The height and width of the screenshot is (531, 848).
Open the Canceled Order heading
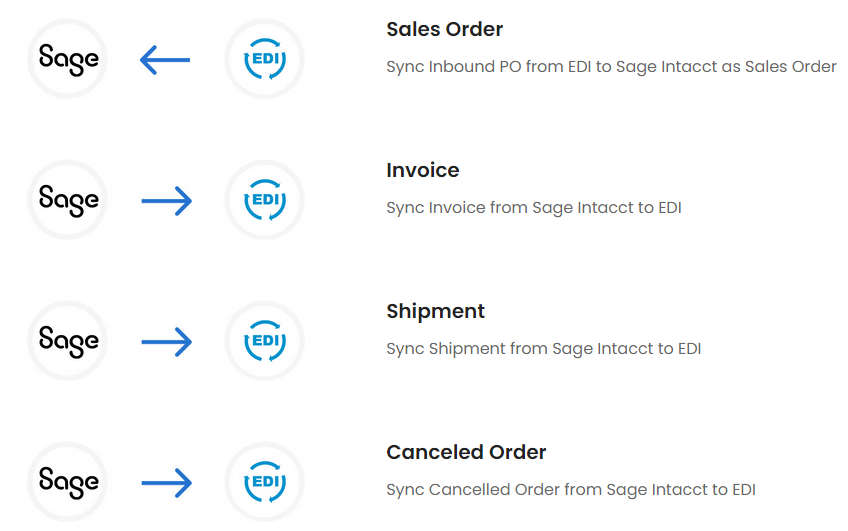[x=466, y=452]
